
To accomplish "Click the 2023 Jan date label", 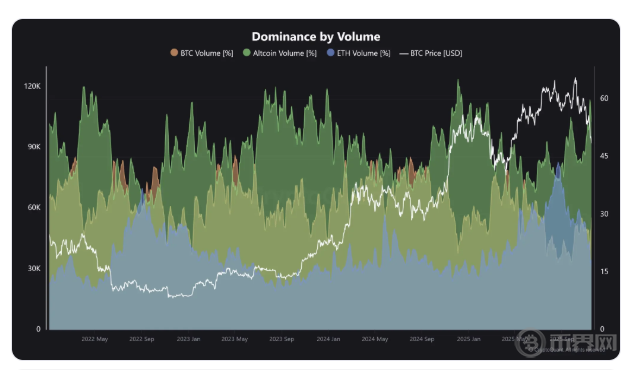I will [188, 339].
